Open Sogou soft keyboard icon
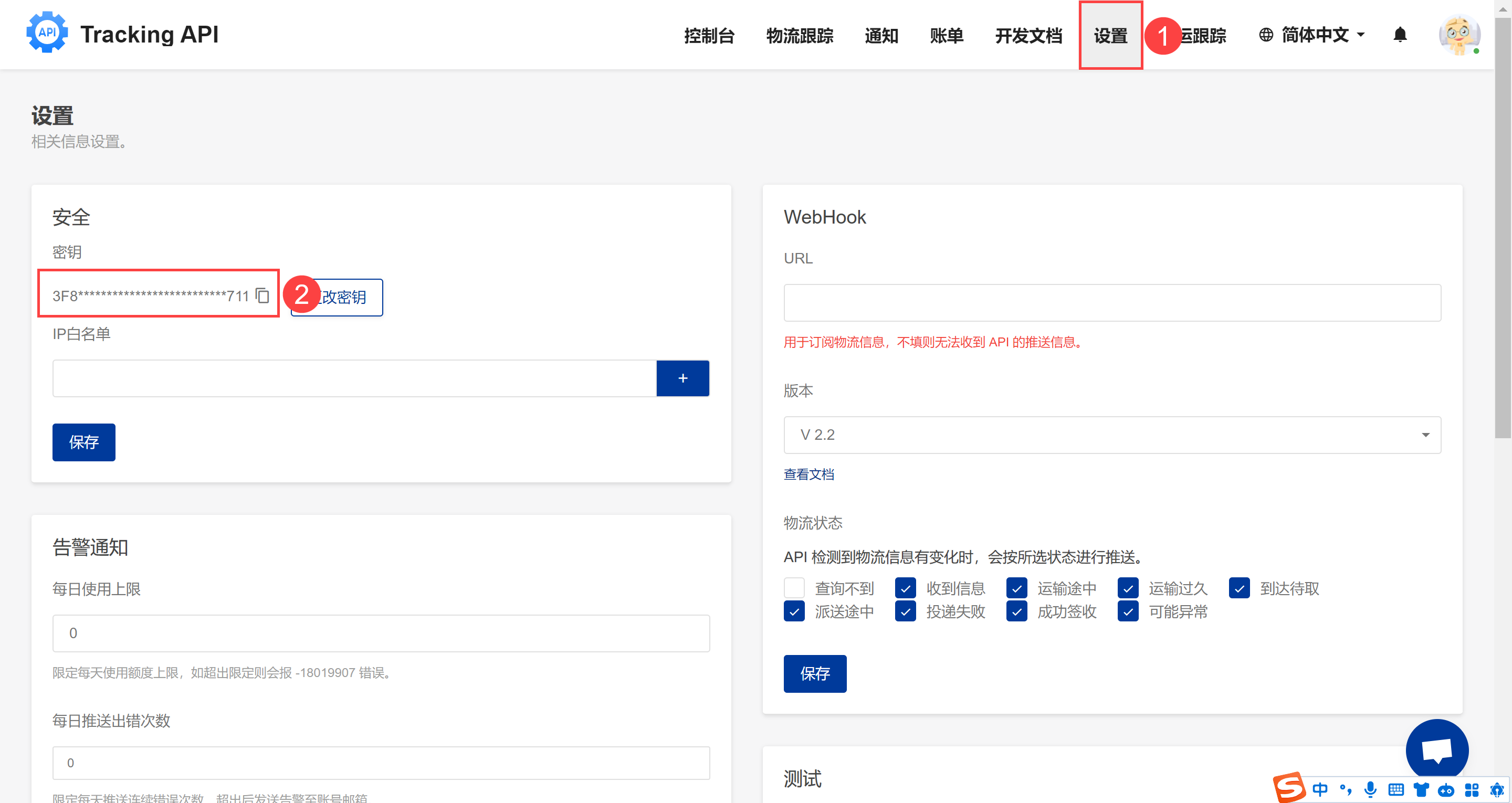 click(1396, 789)
